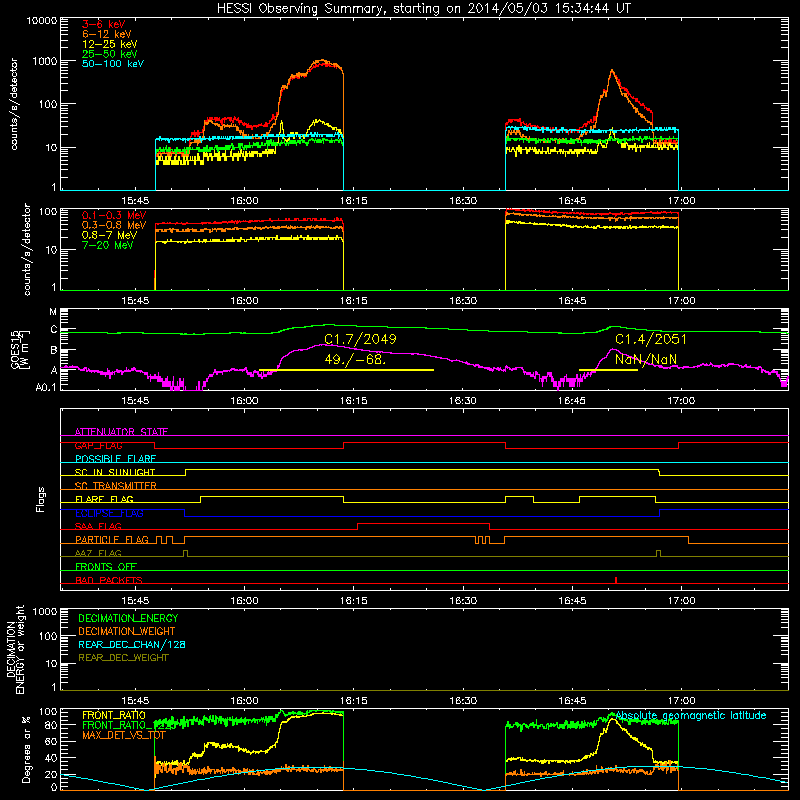800x800 pixels.
Task: Select the orange "6-12 keV" legend label
Action: 107,34
